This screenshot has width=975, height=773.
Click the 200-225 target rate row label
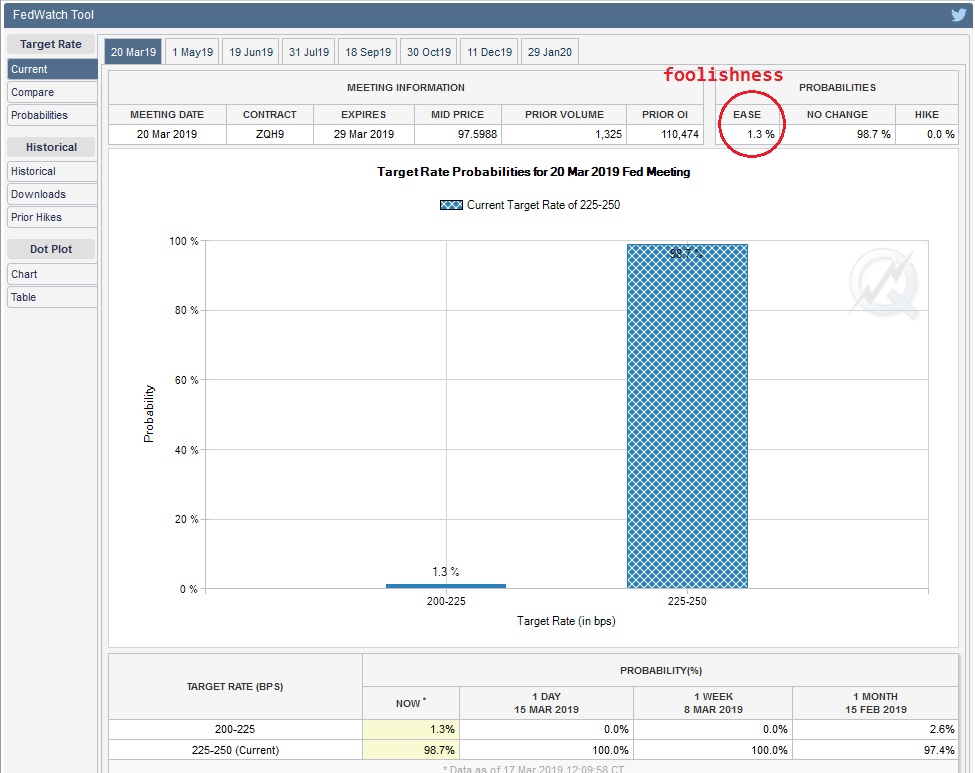pyautogui.click(x=235, y=729)
